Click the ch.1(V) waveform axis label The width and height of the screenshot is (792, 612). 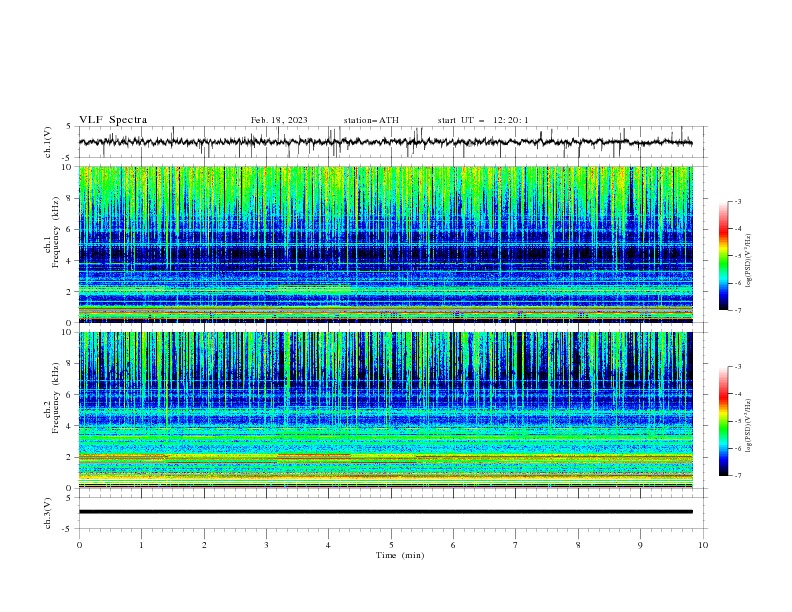coord(48,142)
